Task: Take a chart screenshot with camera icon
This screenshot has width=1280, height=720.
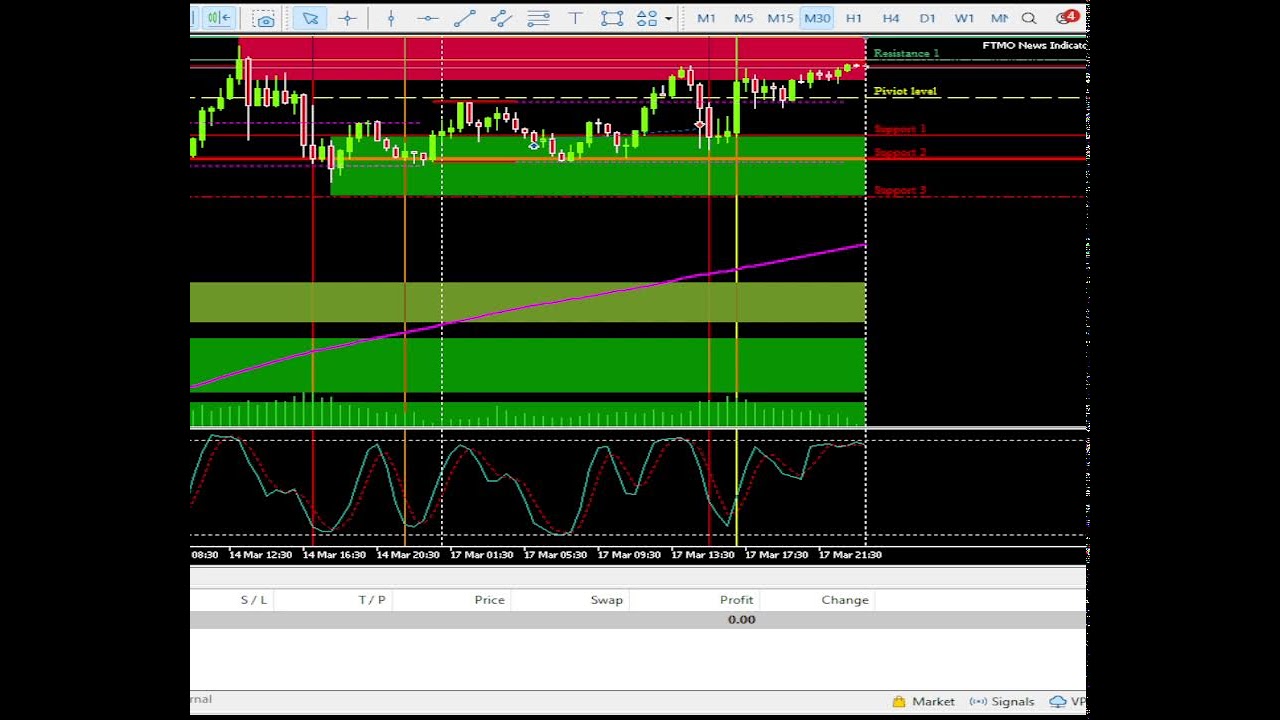Action: click(x=264, y=18)
